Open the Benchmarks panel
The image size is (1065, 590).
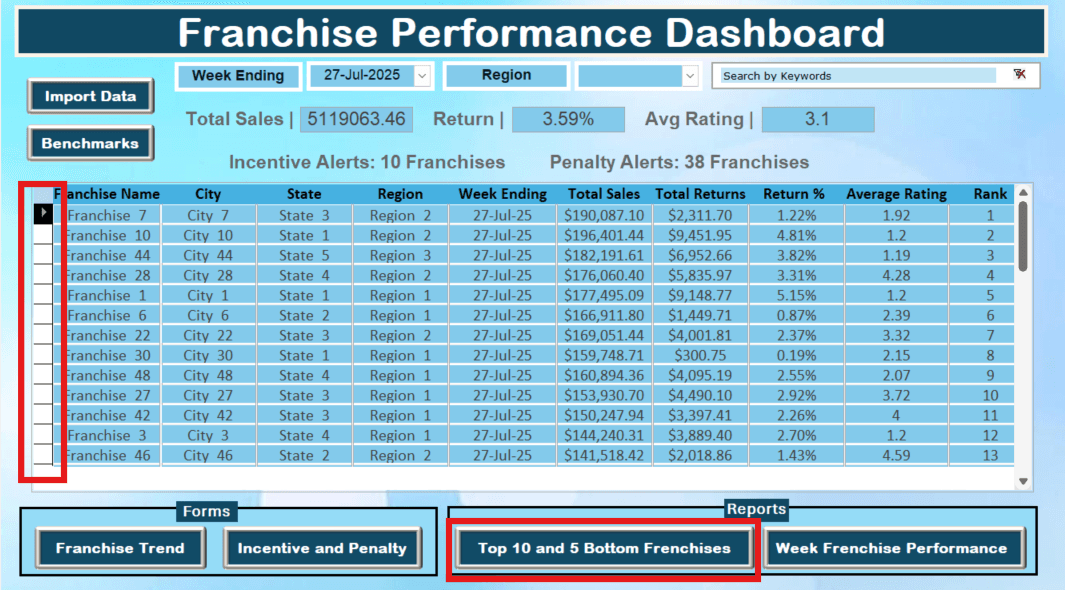pos(89,143)
